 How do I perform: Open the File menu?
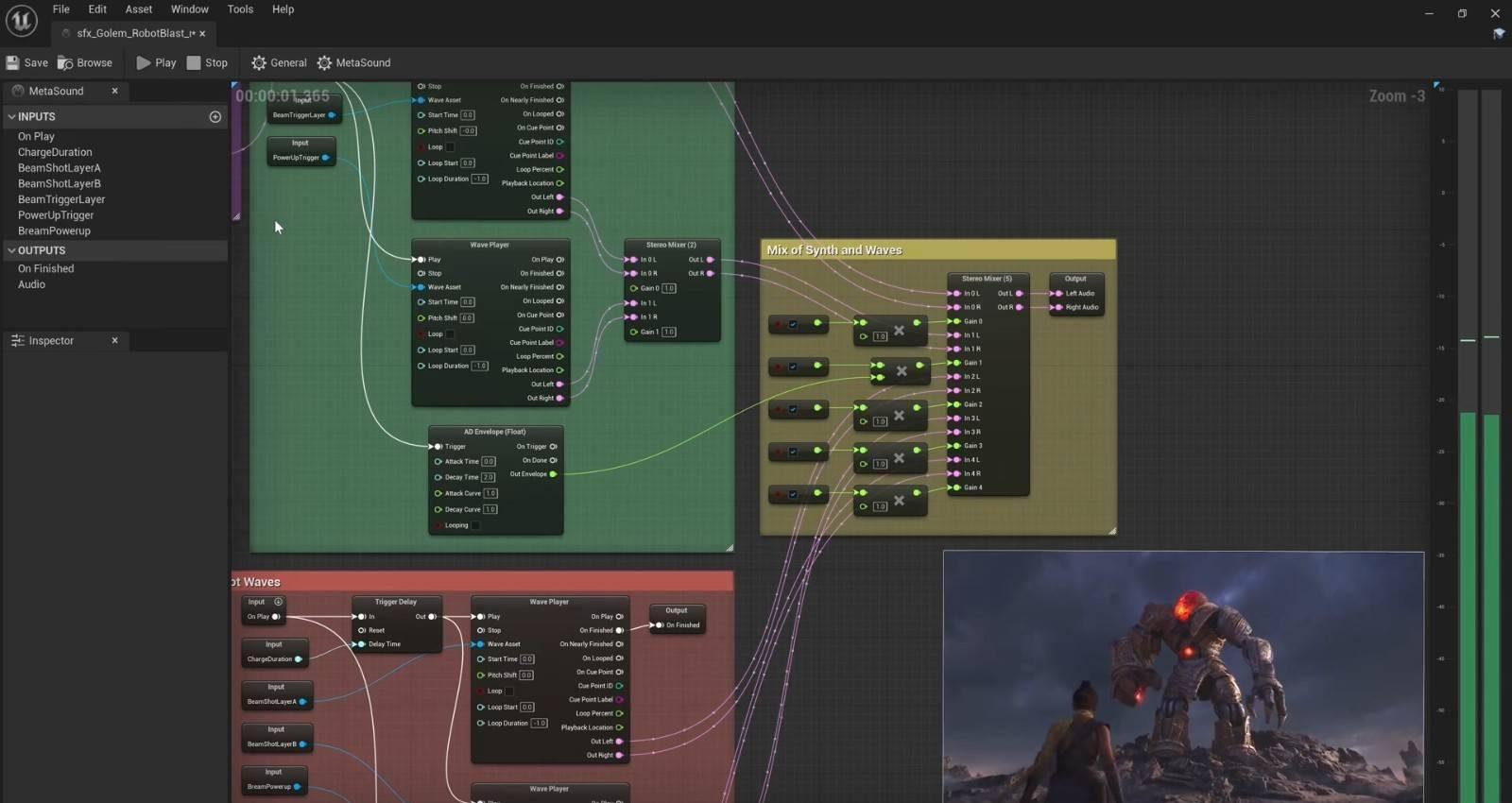tap(61, 9)
